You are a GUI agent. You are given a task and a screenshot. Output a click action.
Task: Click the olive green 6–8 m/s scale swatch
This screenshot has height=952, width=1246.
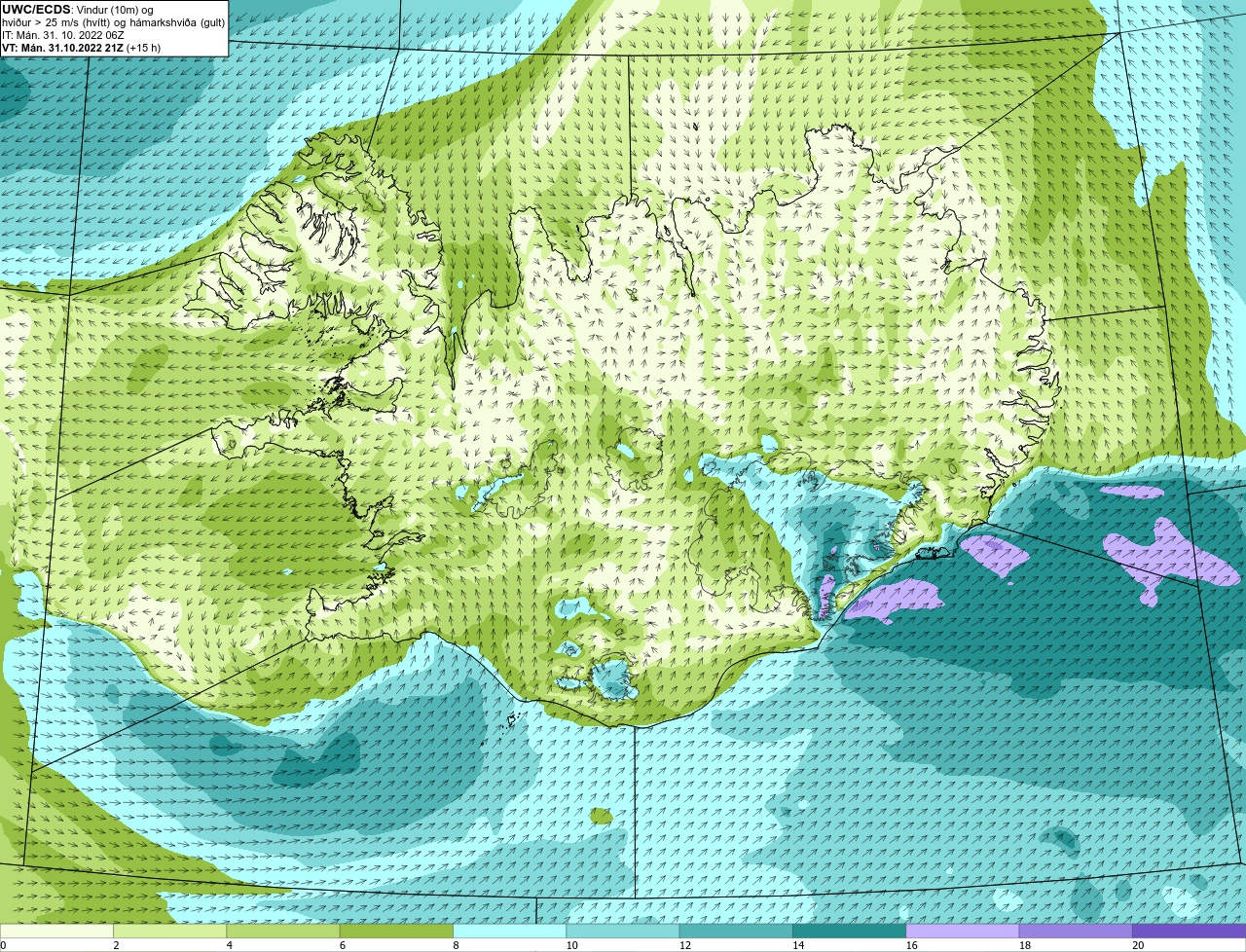396,931
